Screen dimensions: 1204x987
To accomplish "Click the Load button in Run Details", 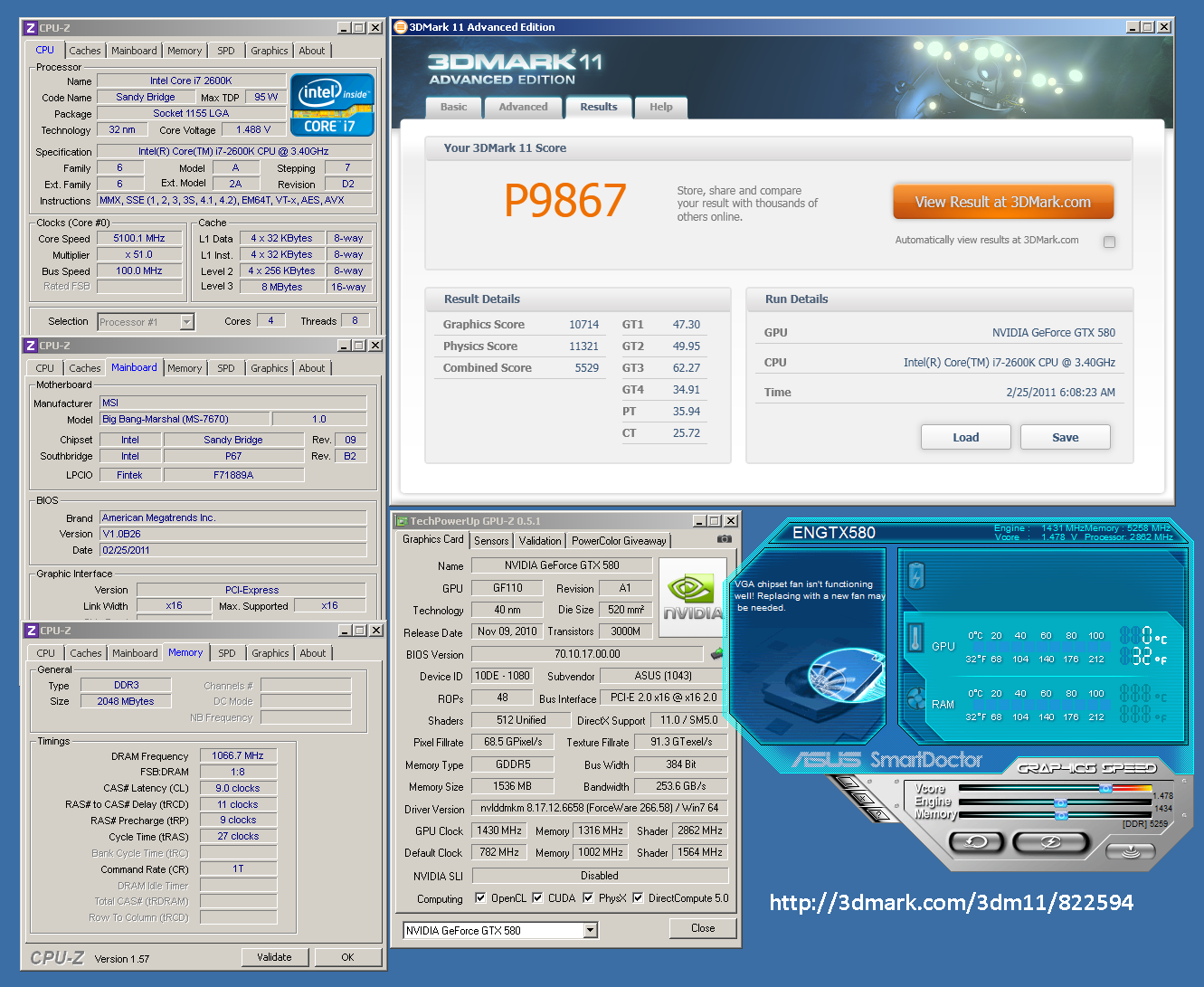I will pos(966,437).
